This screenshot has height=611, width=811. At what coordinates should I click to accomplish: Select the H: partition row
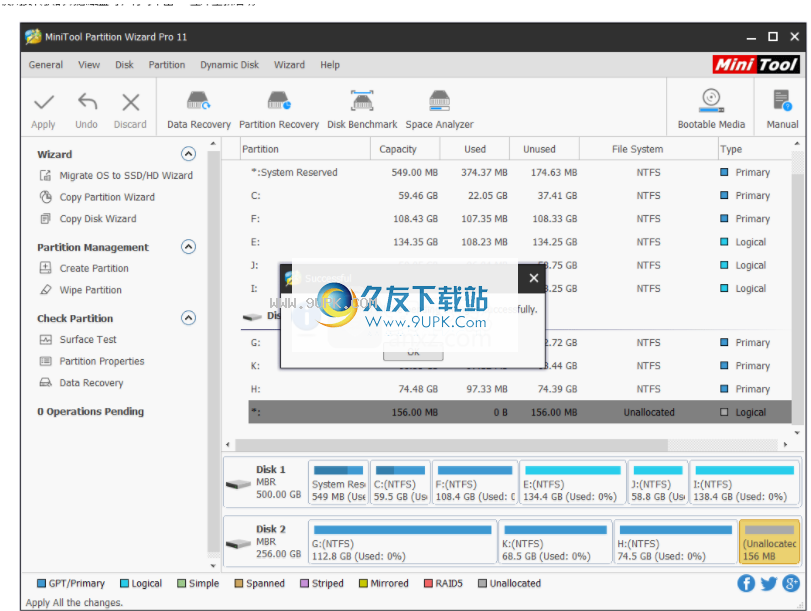click(x=519, y=389)
